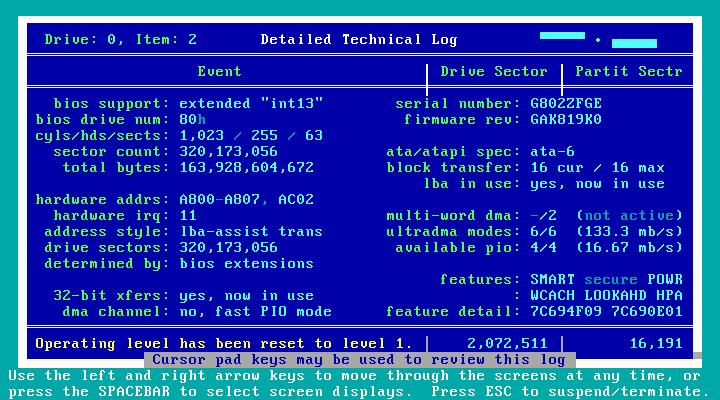Click the lower-right cyan indicator bar
Screen dimensions: 720x400
634,44
